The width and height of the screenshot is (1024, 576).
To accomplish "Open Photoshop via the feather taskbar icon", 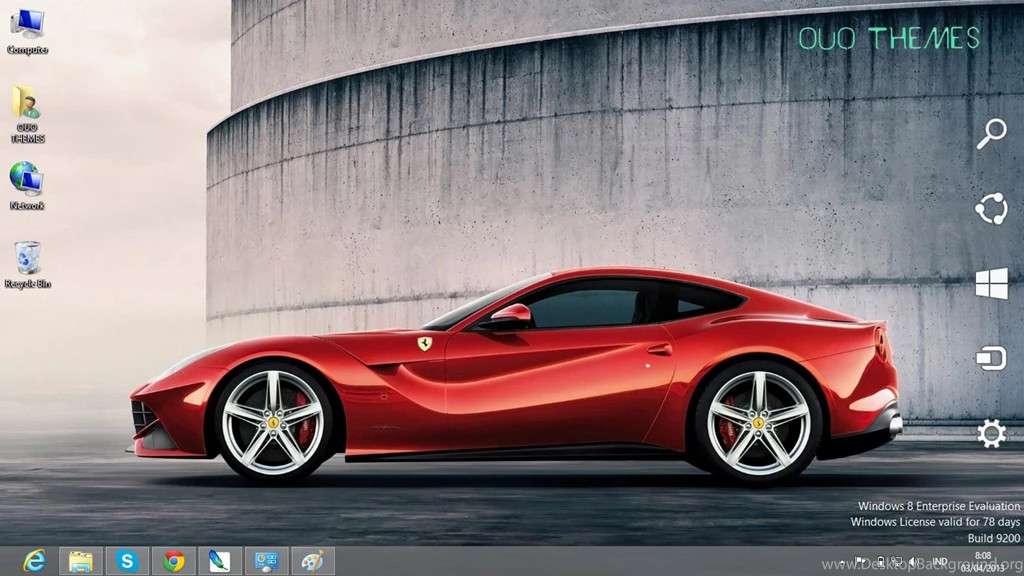I will click(x=220, y=561).
